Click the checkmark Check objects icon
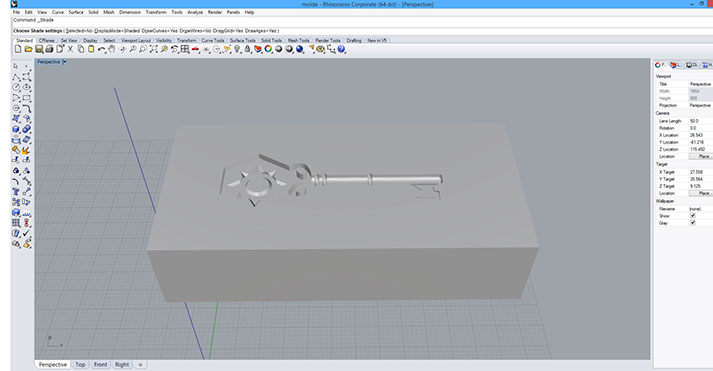 26,233
